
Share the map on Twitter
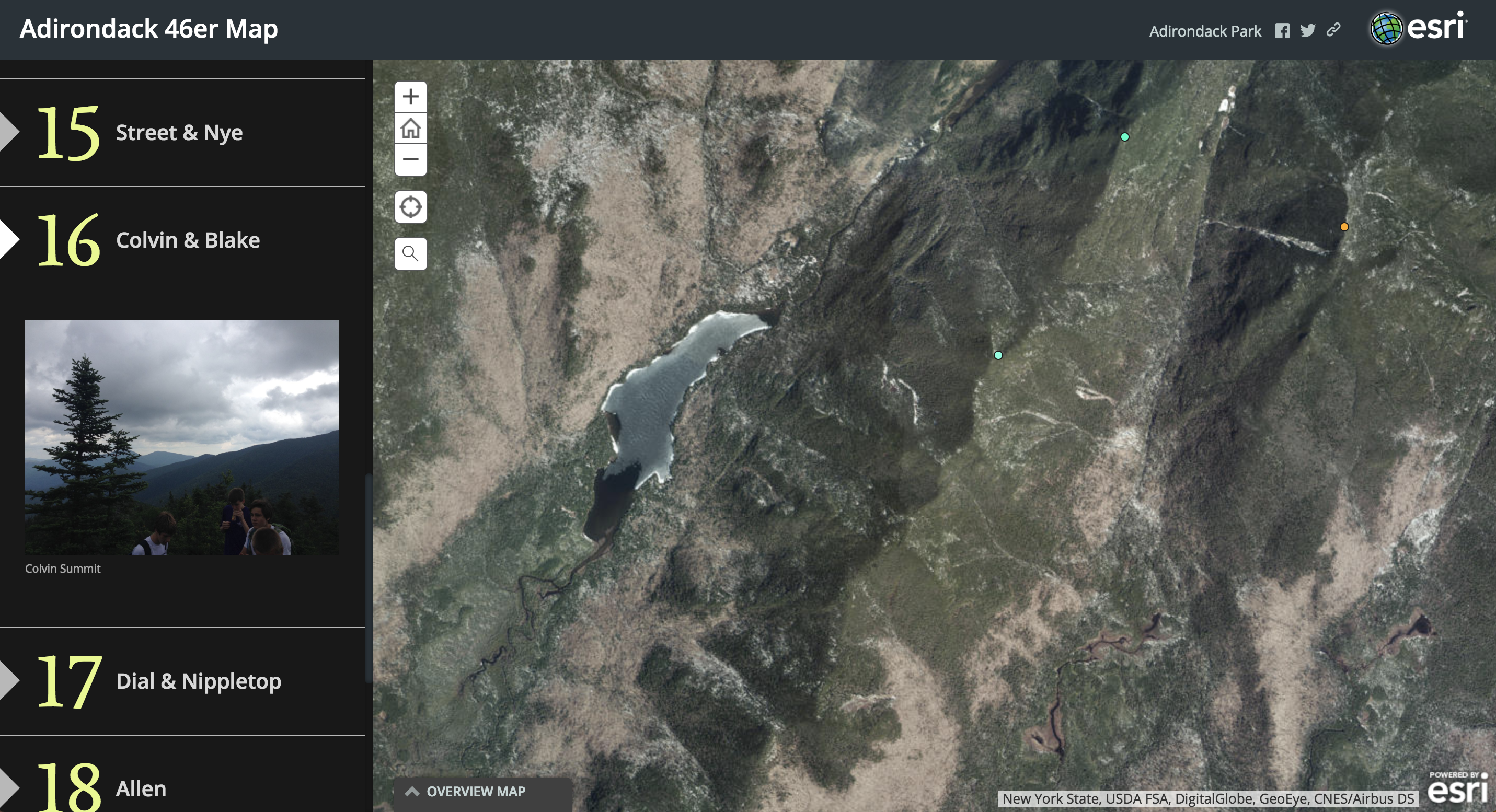1307,30
